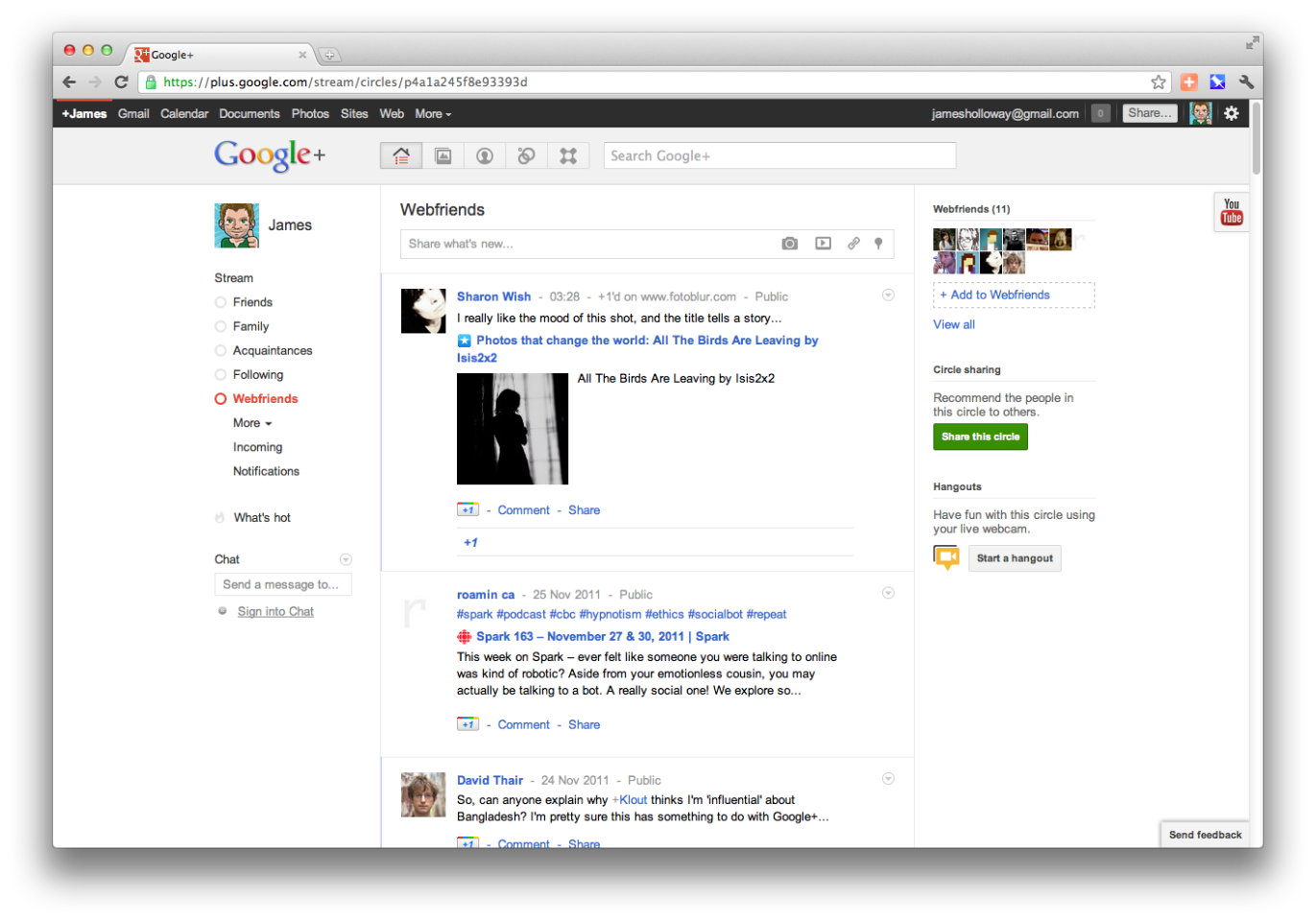
Task: Open Notifications in the sidebar
Action: 266,471
